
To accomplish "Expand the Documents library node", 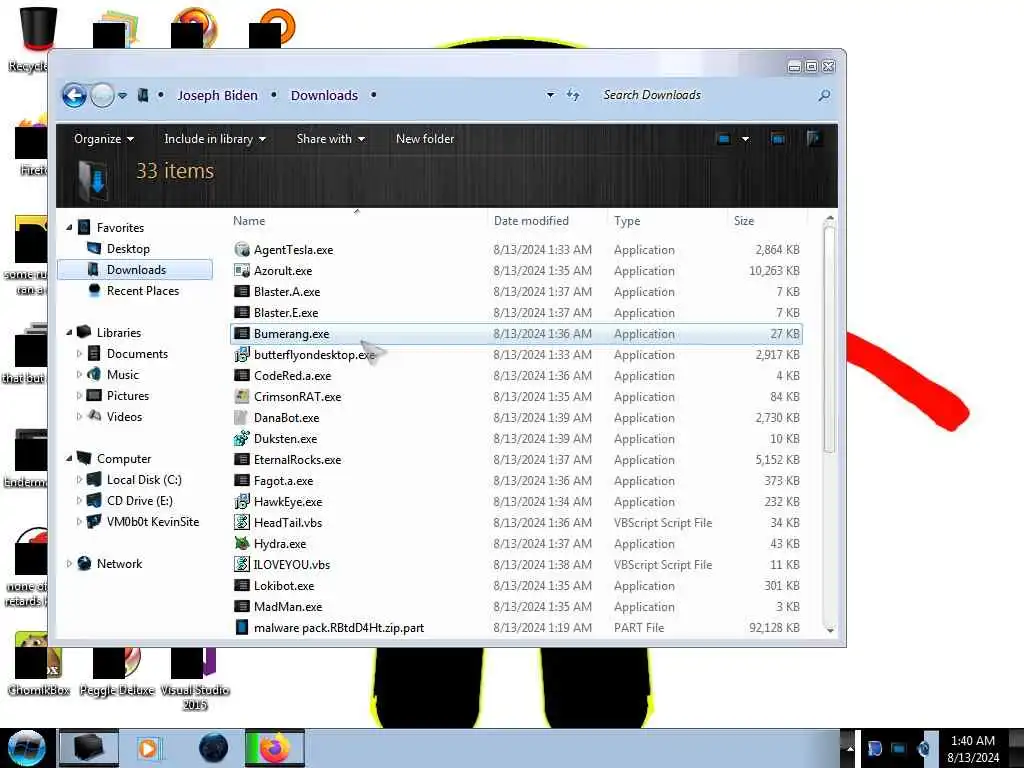I will point(79,353).
